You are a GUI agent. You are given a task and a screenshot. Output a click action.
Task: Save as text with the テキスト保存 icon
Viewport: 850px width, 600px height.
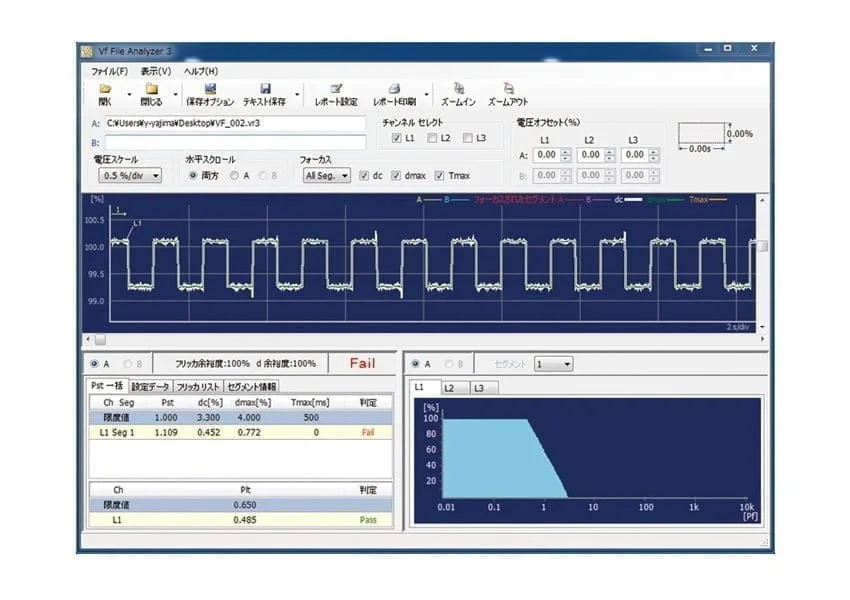click(x=265, y=89)
